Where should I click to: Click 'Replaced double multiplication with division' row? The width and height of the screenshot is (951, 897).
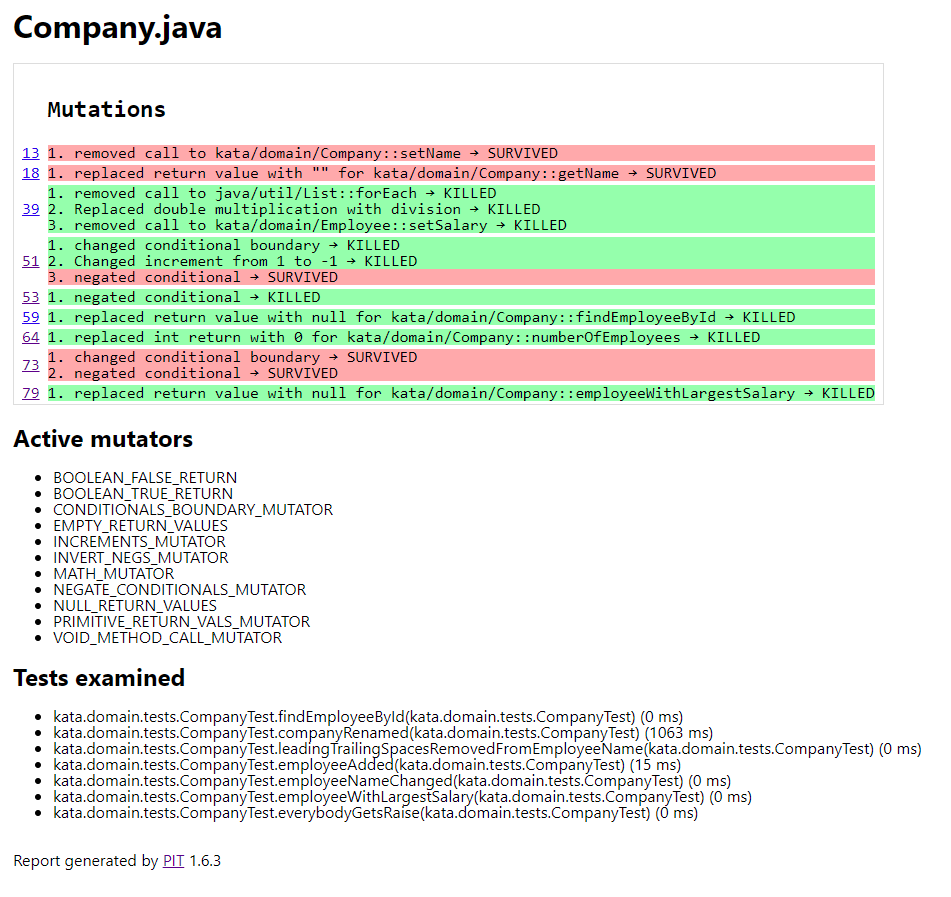461,209
